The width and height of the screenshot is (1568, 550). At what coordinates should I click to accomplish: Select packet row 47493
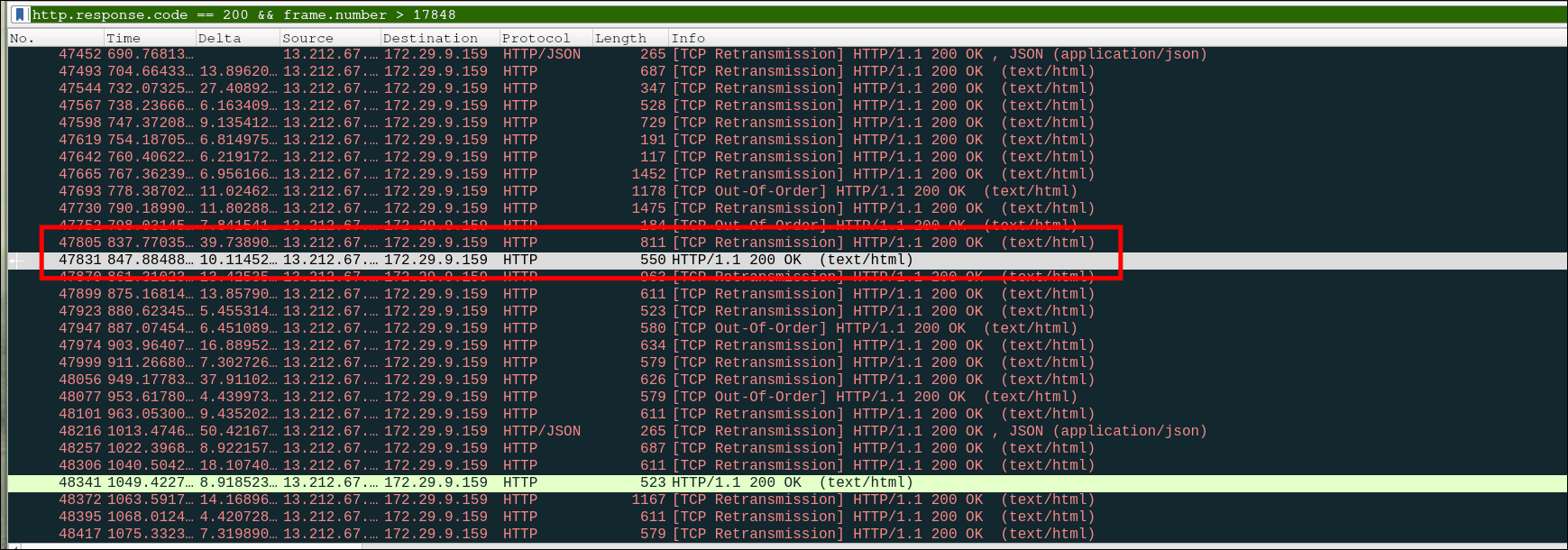[x=787, y=71]
